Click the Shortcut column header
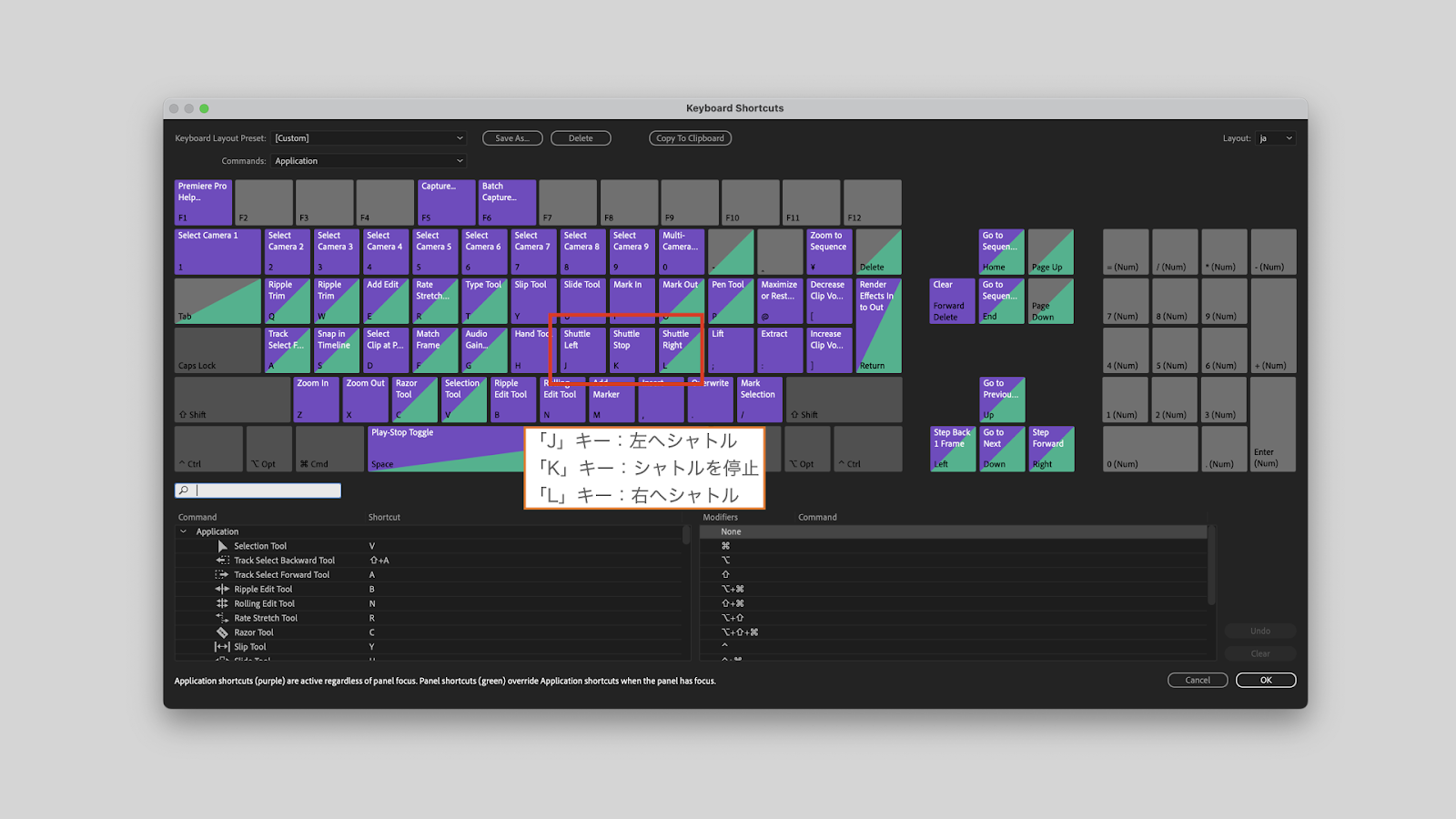The image size is (1456, 819). [384, 517]
